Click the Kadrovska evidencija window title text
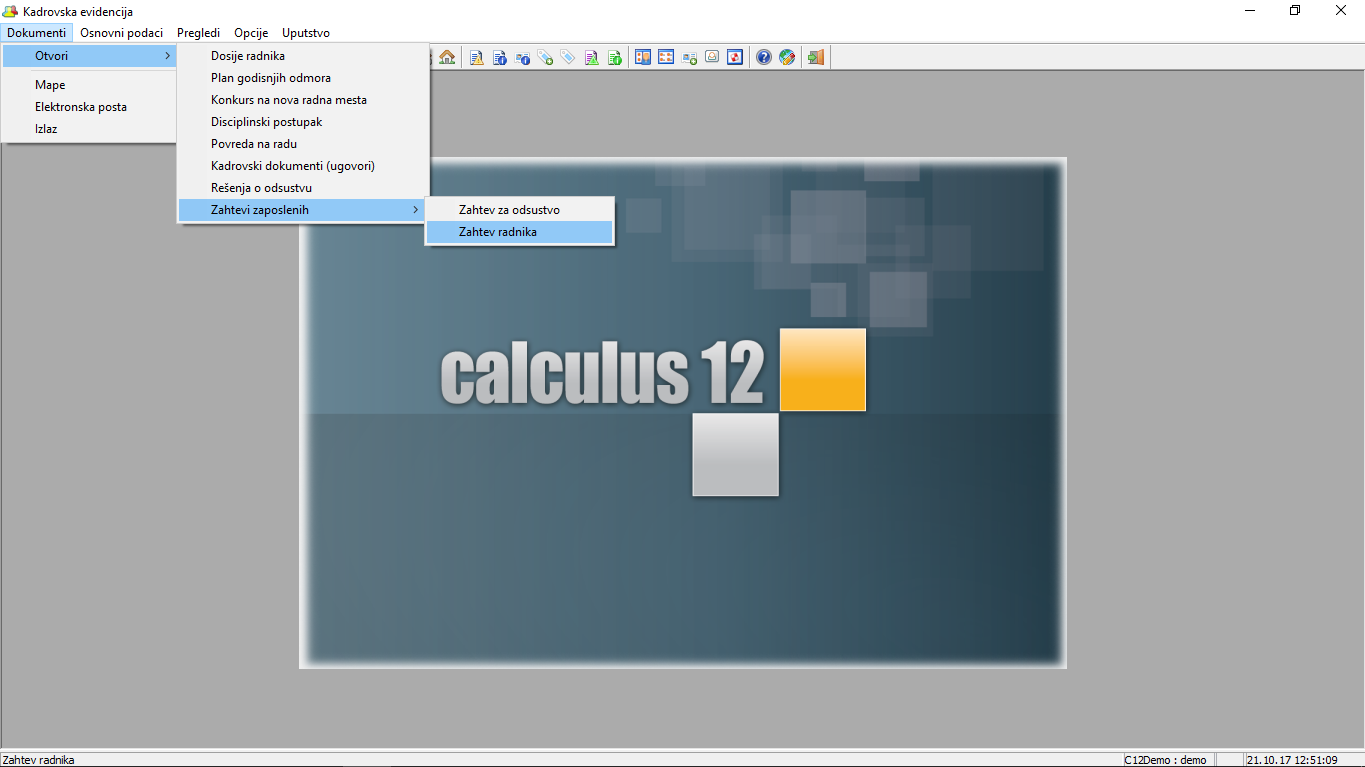 click(x=78, y=12)
